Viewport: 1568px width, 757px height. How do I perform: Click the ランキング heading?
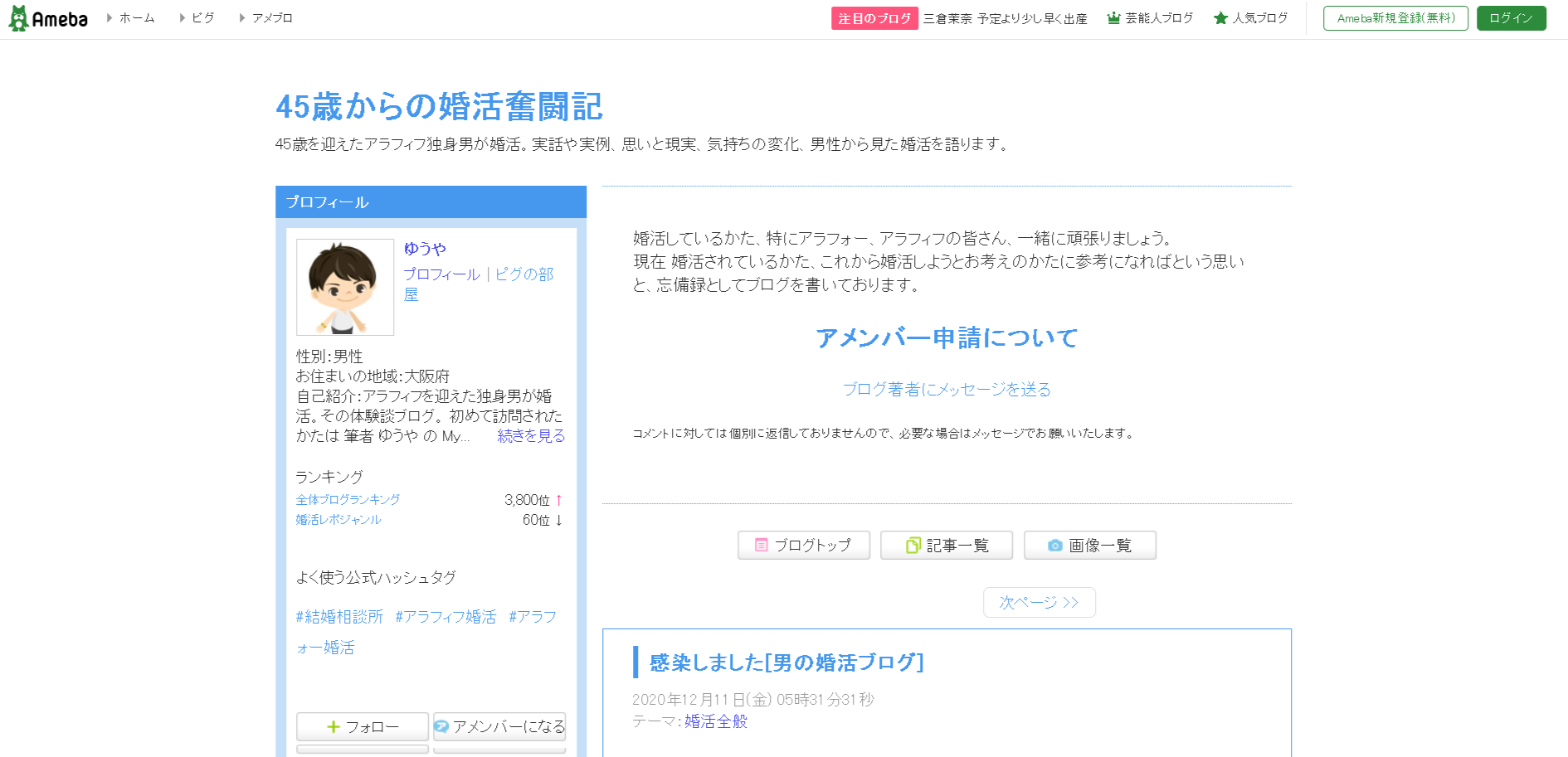pos(329,478)
